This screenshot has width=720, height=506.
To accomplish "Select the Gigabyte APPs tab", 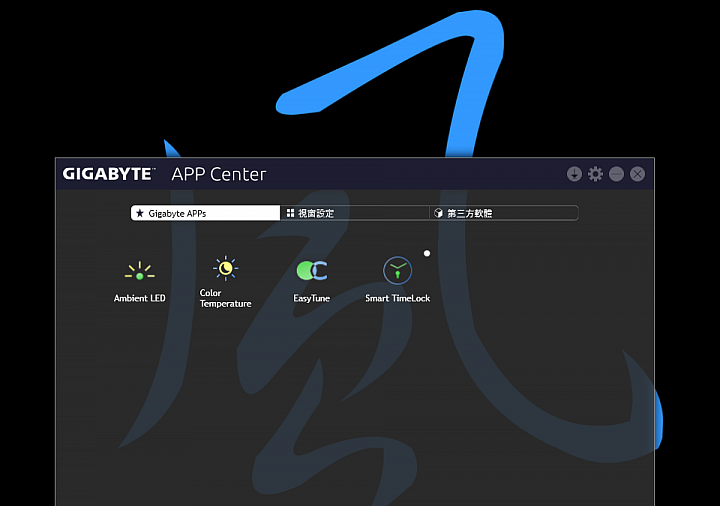I will (205, 213).
